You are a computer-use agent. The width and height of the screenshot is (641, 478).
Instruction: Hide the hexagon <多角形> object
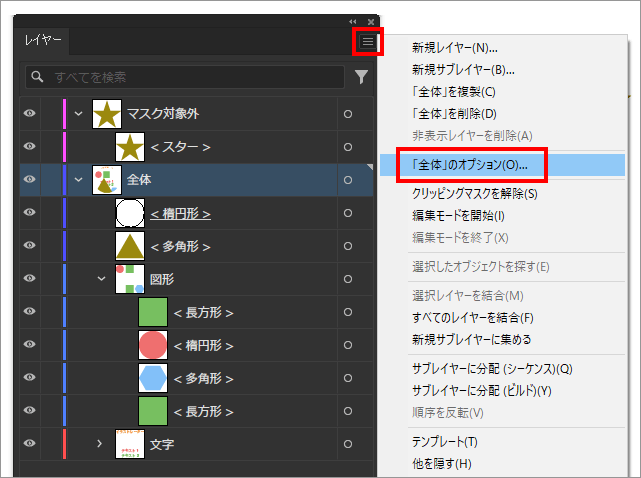pyautogui.click(x=29, y=377)
